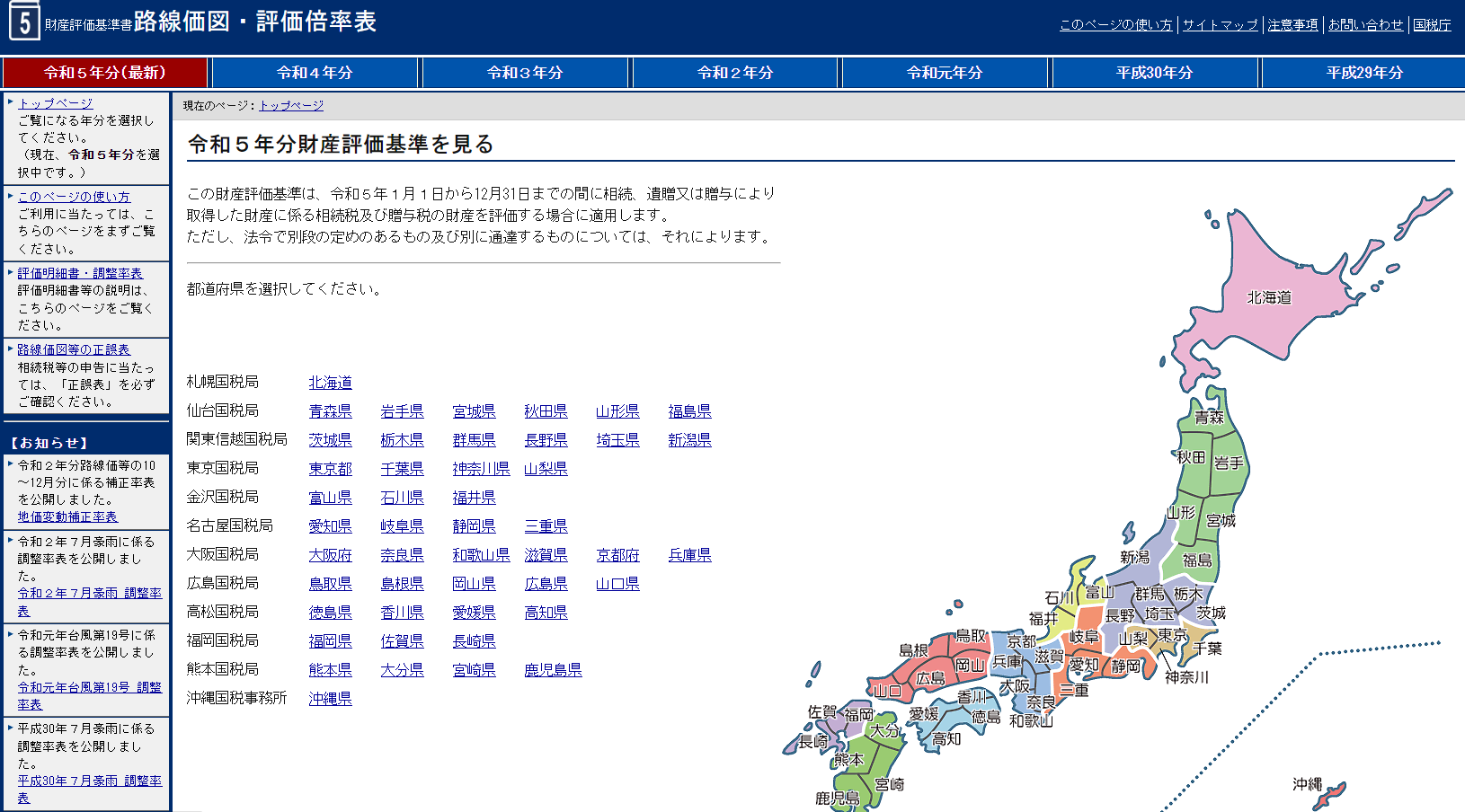Screen dimensions: 1465x812
Task: Open the sidebar トップページ link
Action: (56, 103)
